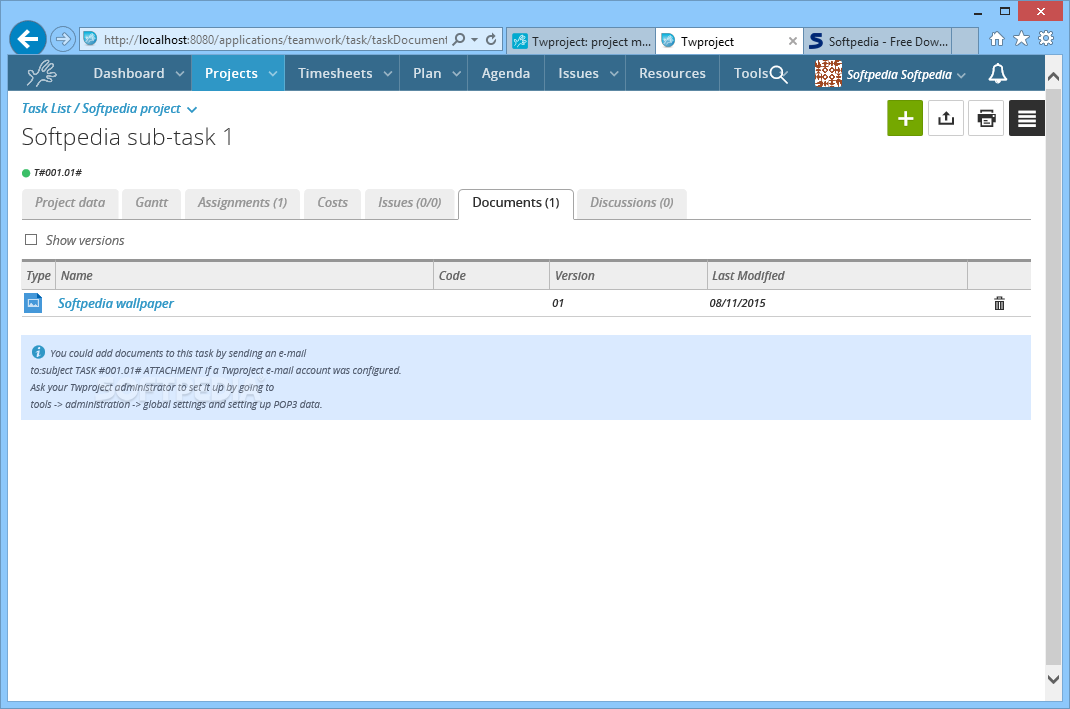Switch to the Gantt tab
Viewport: 1070px width, 709px height.
(151, 203)
